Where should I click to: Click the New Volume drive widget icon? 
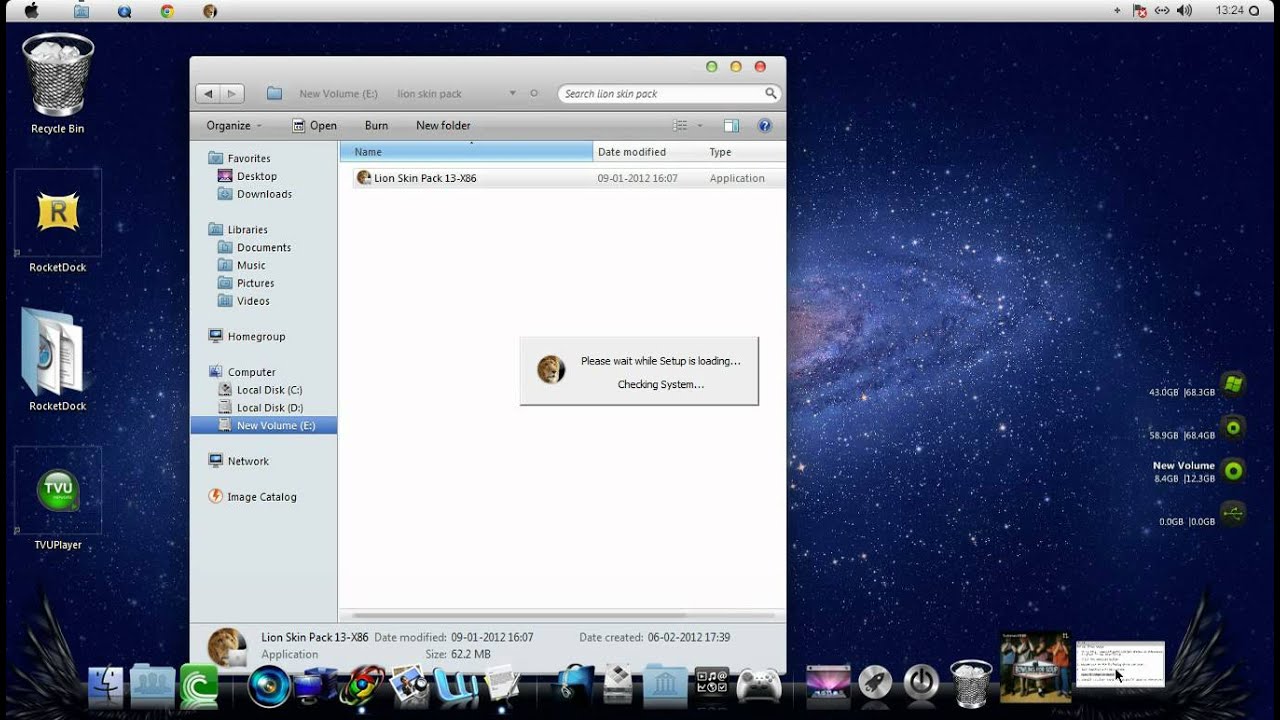tap(1233, 471)
